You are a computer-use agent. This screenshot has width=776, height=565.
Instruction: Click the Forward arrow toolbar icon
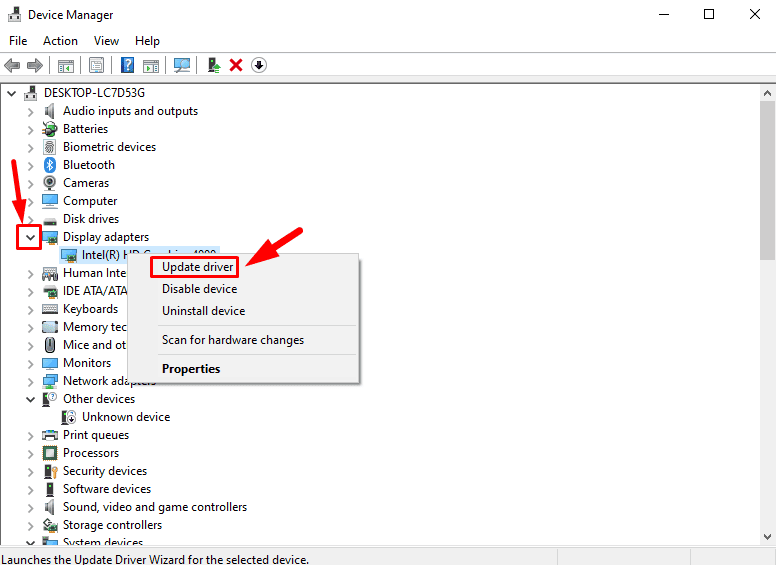35,65
